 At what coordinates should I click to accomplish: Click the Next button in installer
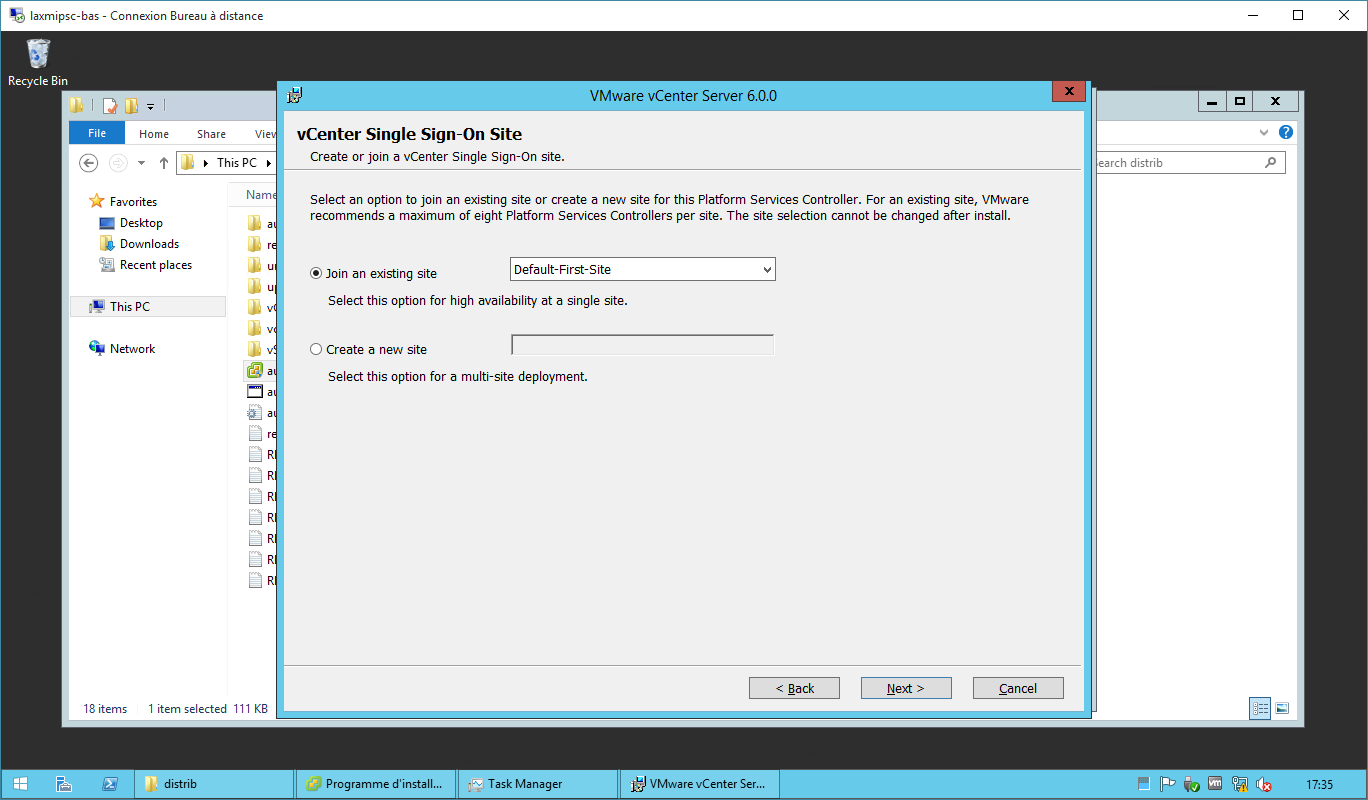tap(905, 688)
